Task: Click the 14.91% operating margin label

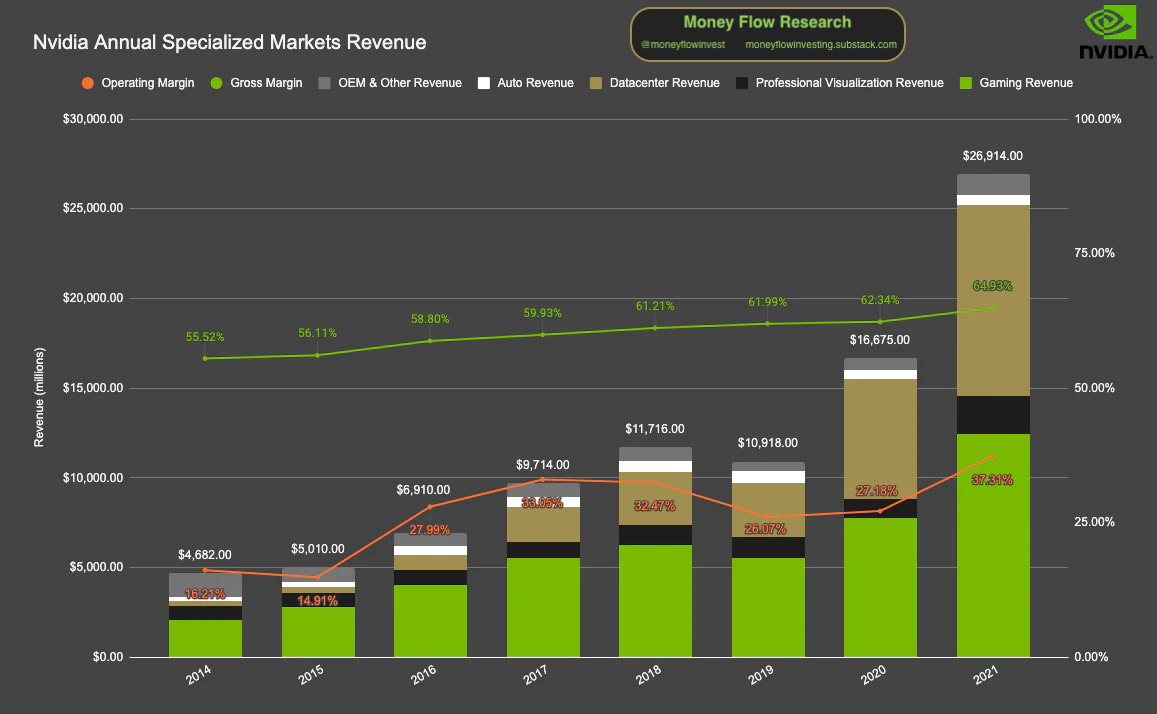Action: [317, 601]
